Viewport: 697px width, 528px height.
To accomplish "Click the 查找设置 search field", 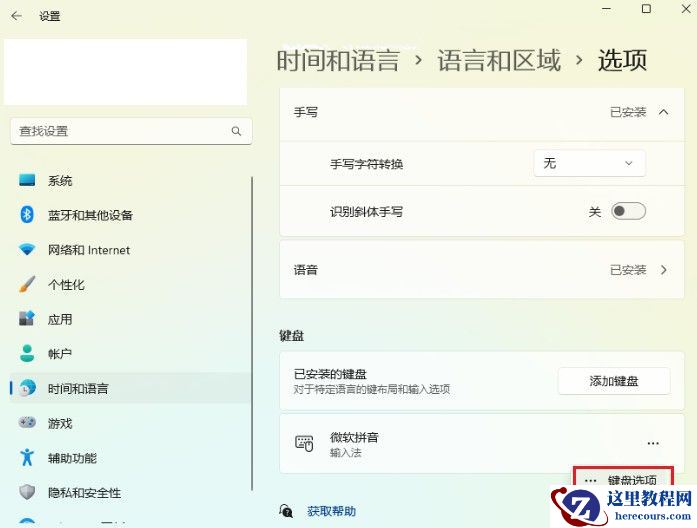I will 131,131.
